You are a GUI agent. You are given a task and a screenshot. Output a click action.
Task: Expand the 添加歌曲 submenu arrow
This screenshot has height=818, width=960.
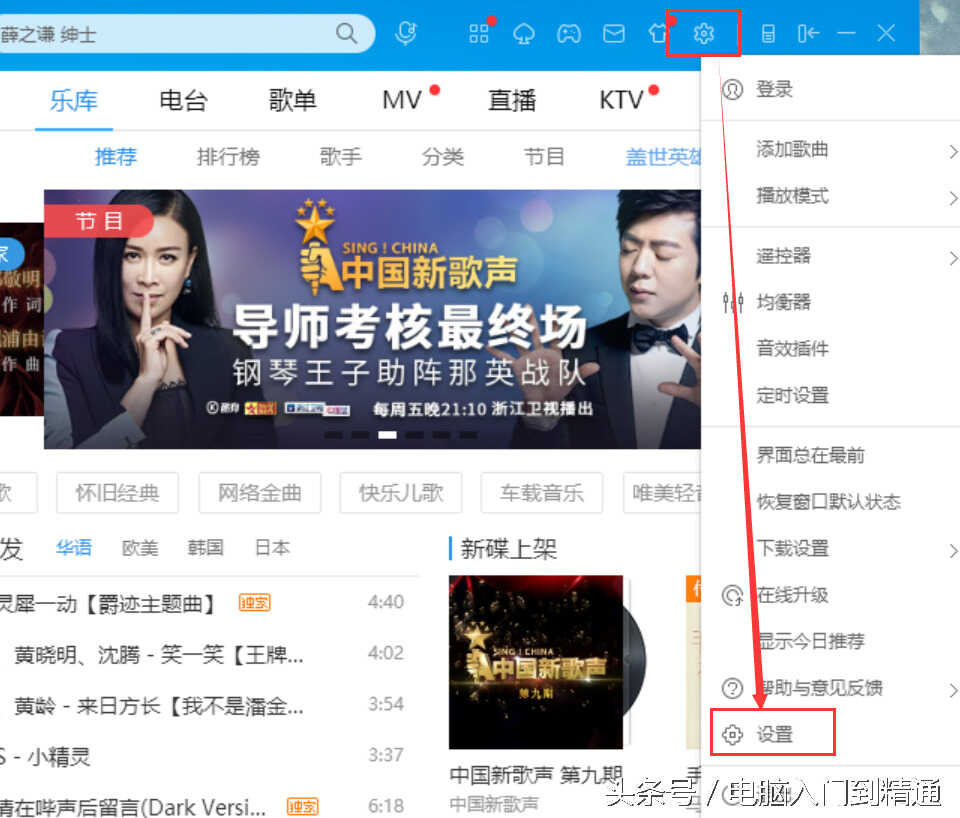click(952, 151)
